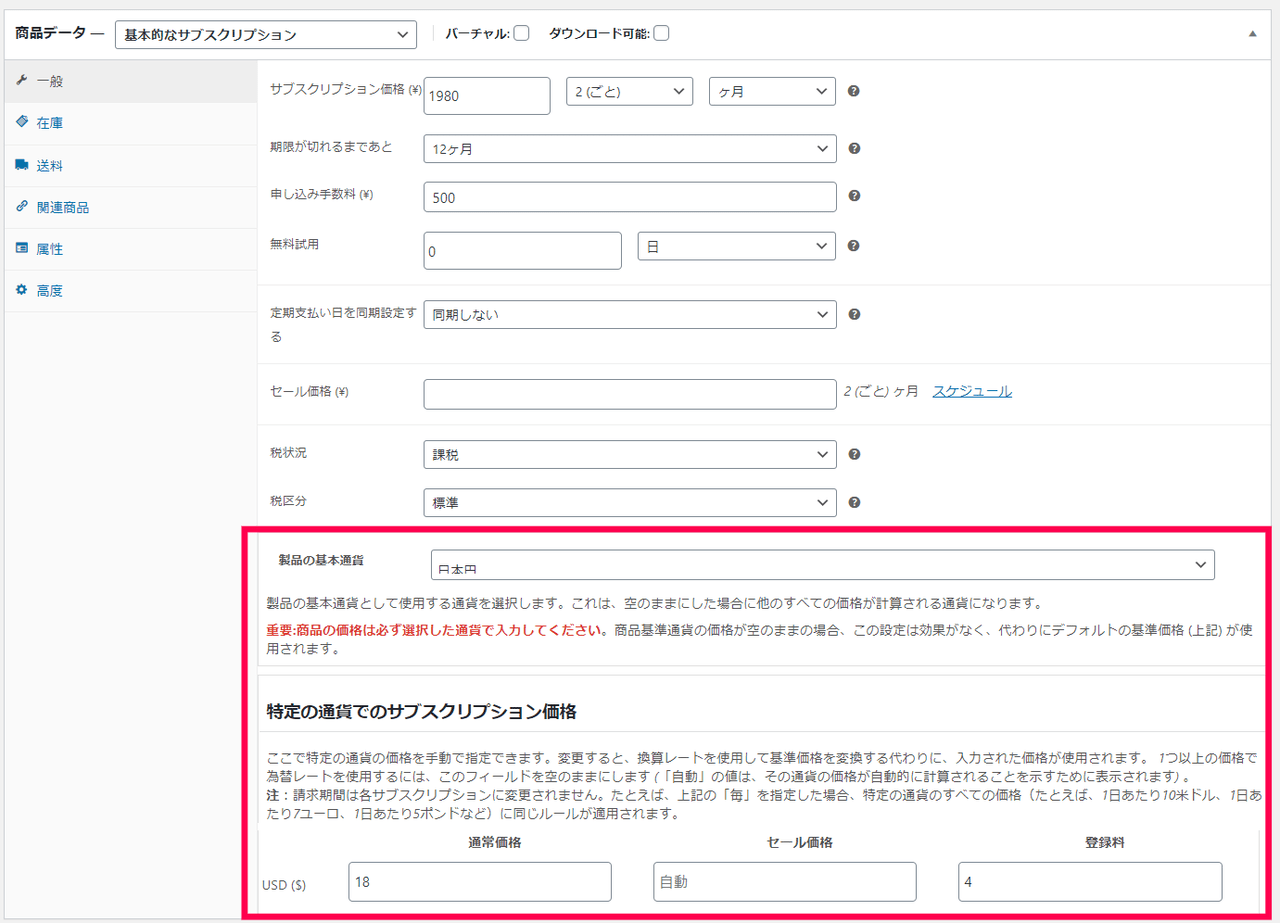Open the 2 (ごと) interval dropdown
Viewport: 1280px width, 923px height.
pos(630,91)
